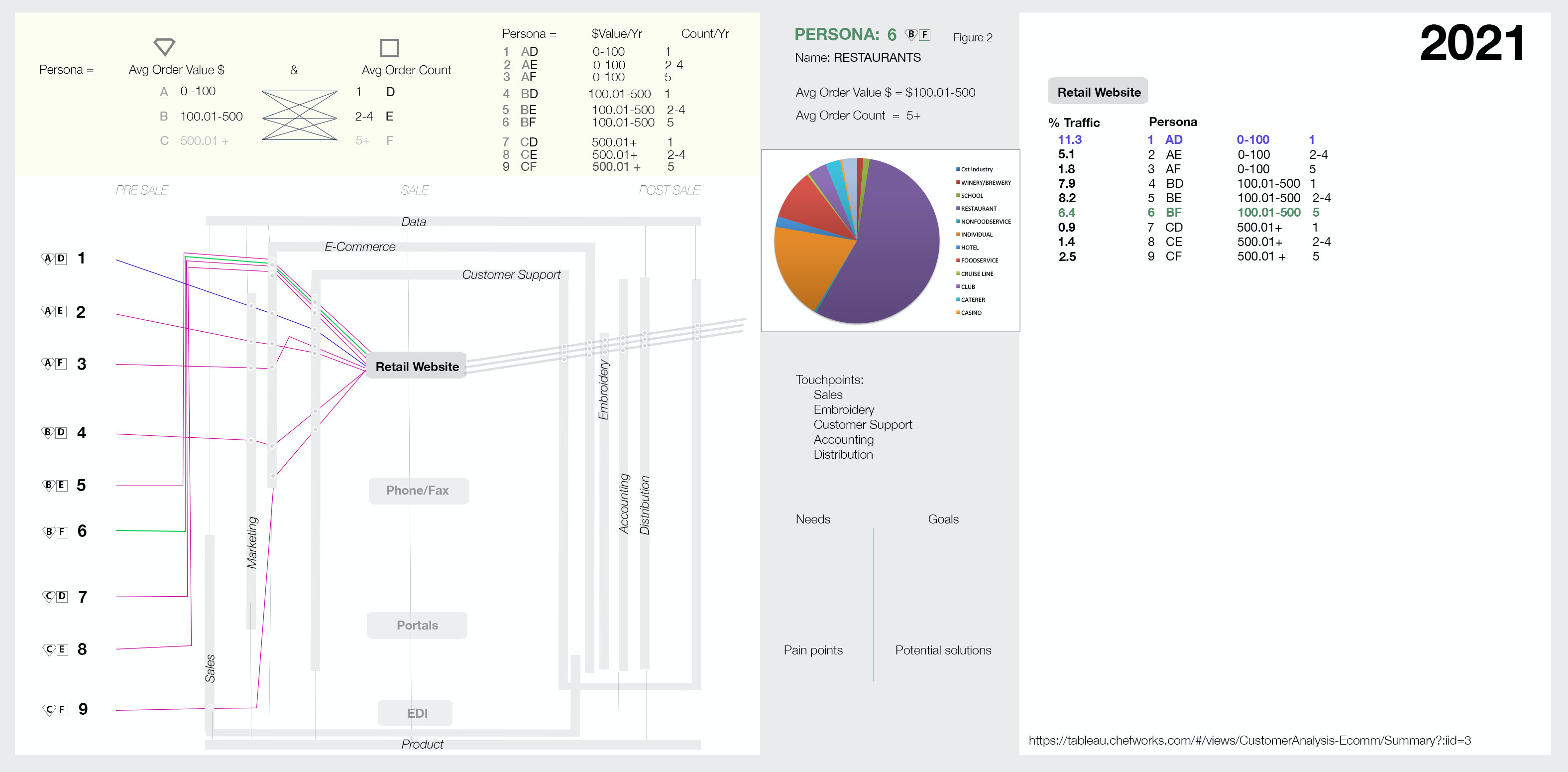
Task: Click the BD persona 4 badge icon
Action: click(x=54, y=433)
